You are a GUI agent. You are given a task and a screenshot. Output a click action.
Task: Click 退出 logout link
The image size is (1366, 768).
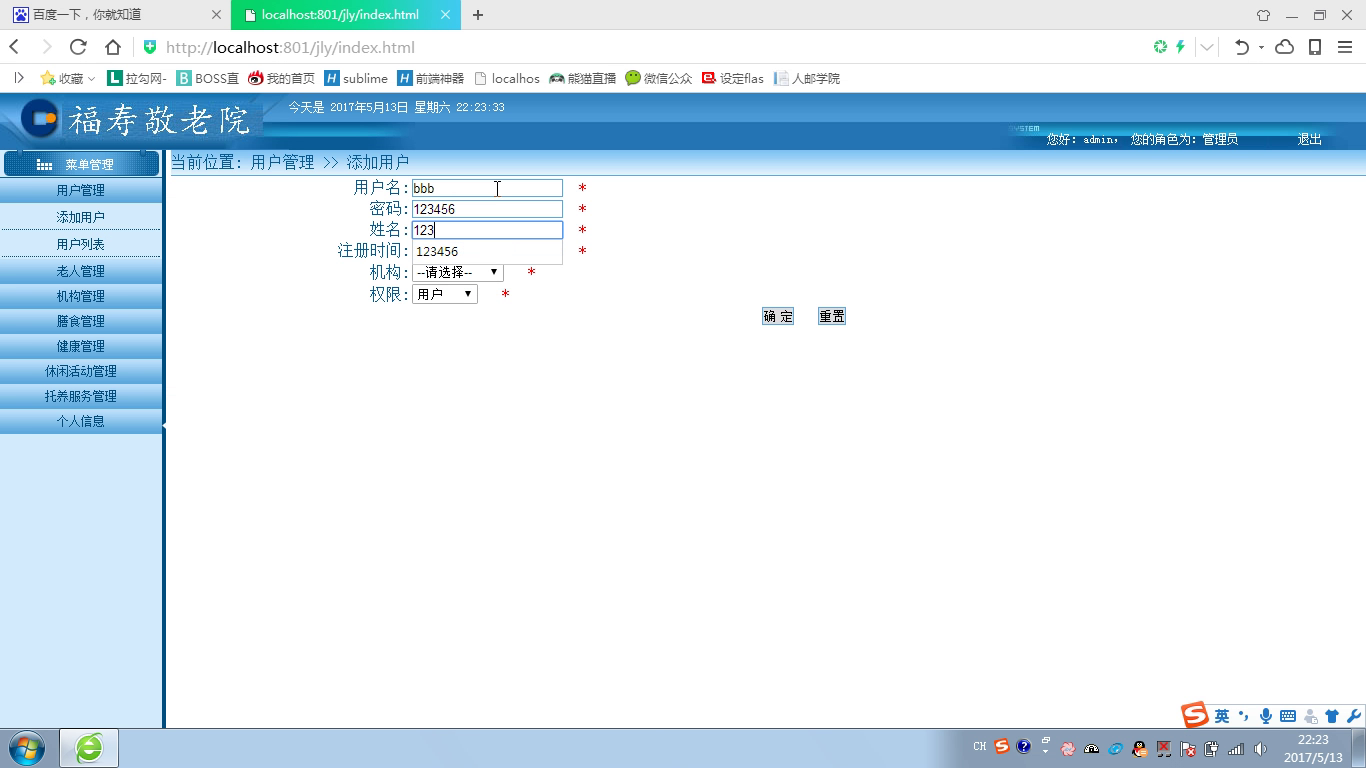click(1310, 139)
